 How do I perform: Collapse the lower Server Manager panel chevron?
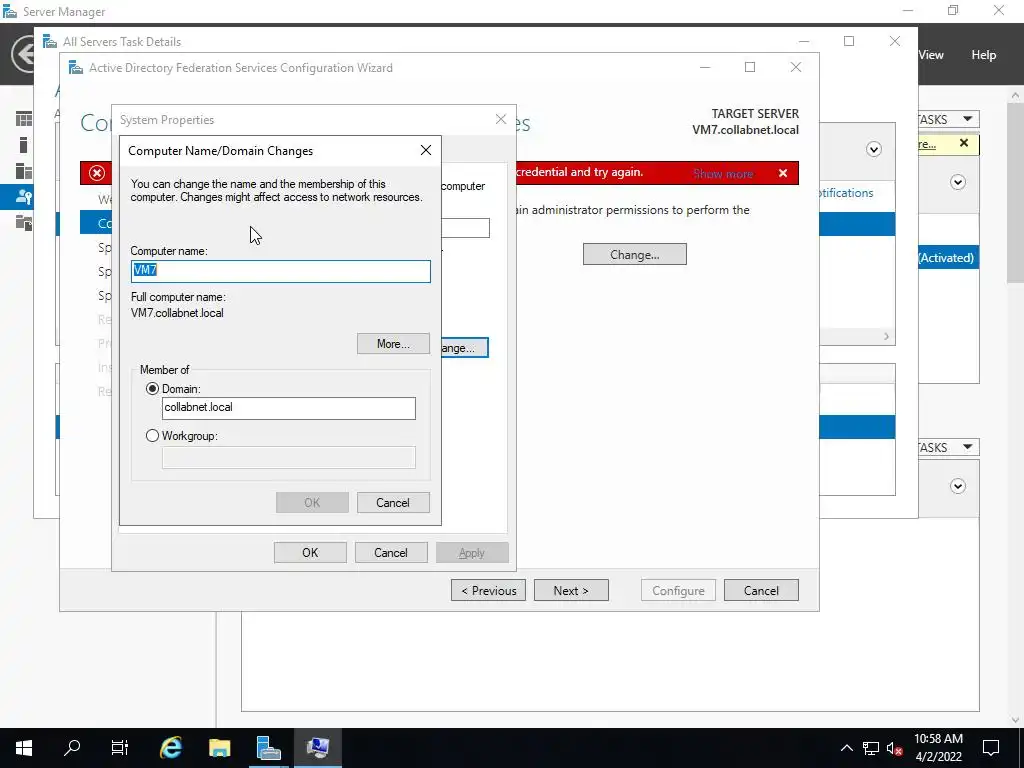pos(957,486)
